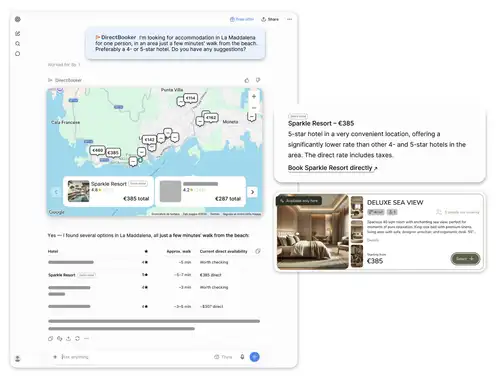
Task: Open the ChatGPT logo menu in sidebar
Action: 18,19
